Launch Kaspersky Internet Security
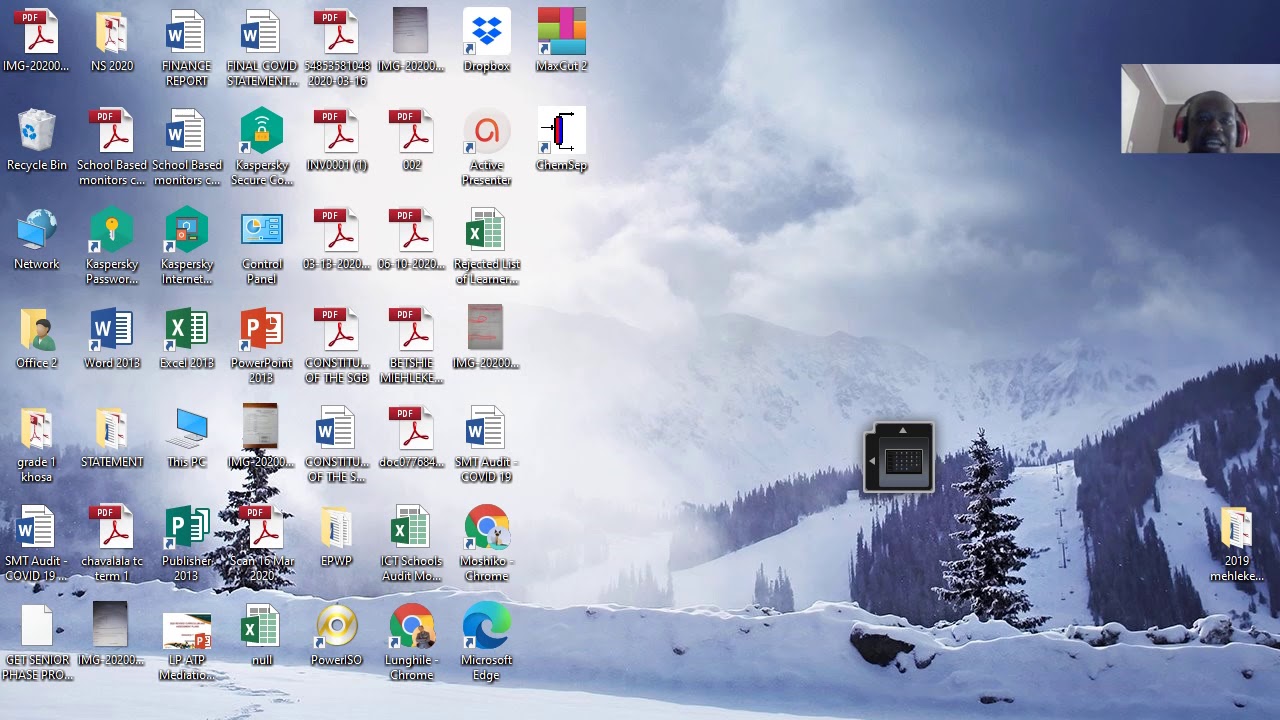Image resolution: width=1280 pixels, height=720 pixels. (x=187, y=246)
